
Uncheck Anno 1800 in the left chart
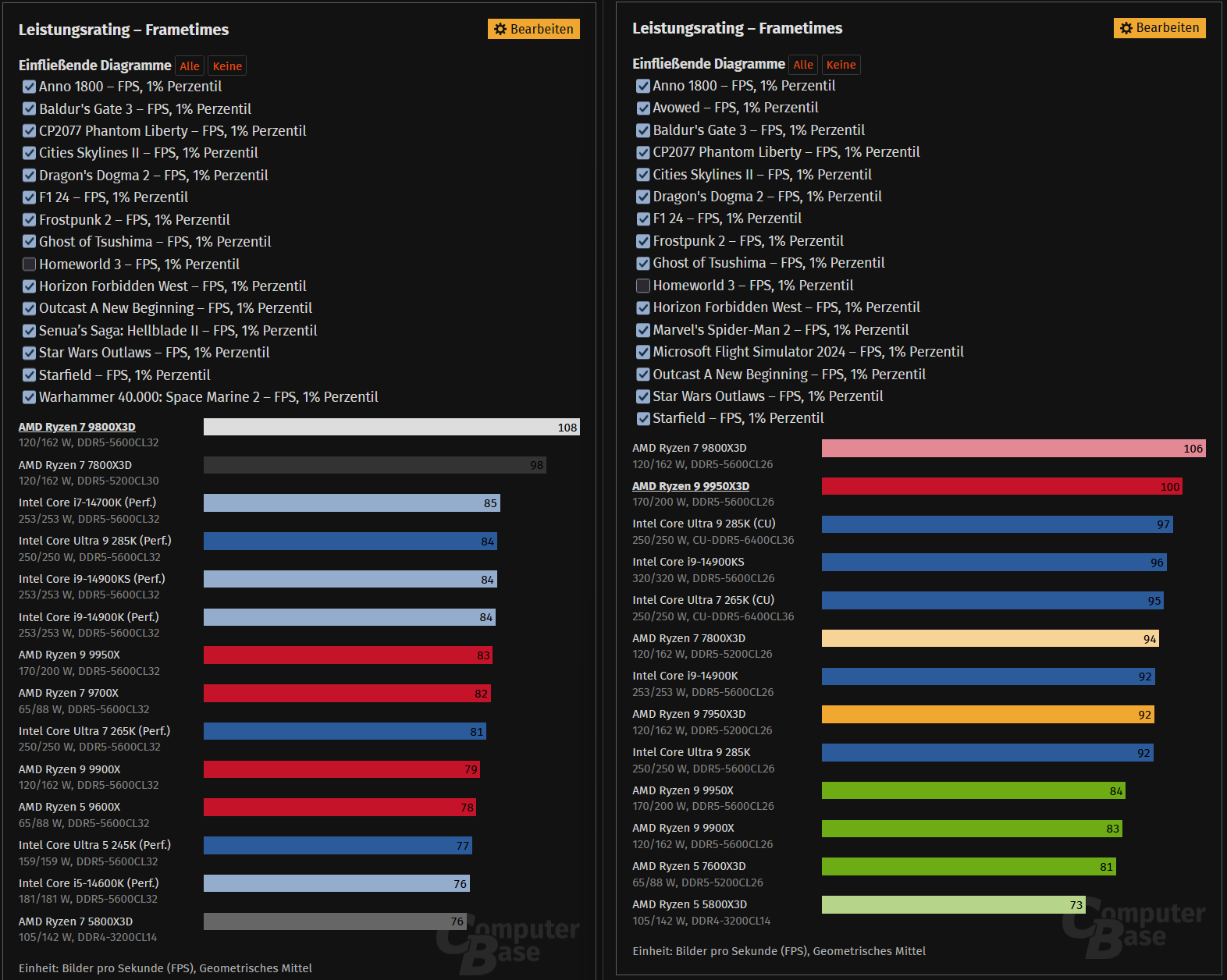(30, 87)
